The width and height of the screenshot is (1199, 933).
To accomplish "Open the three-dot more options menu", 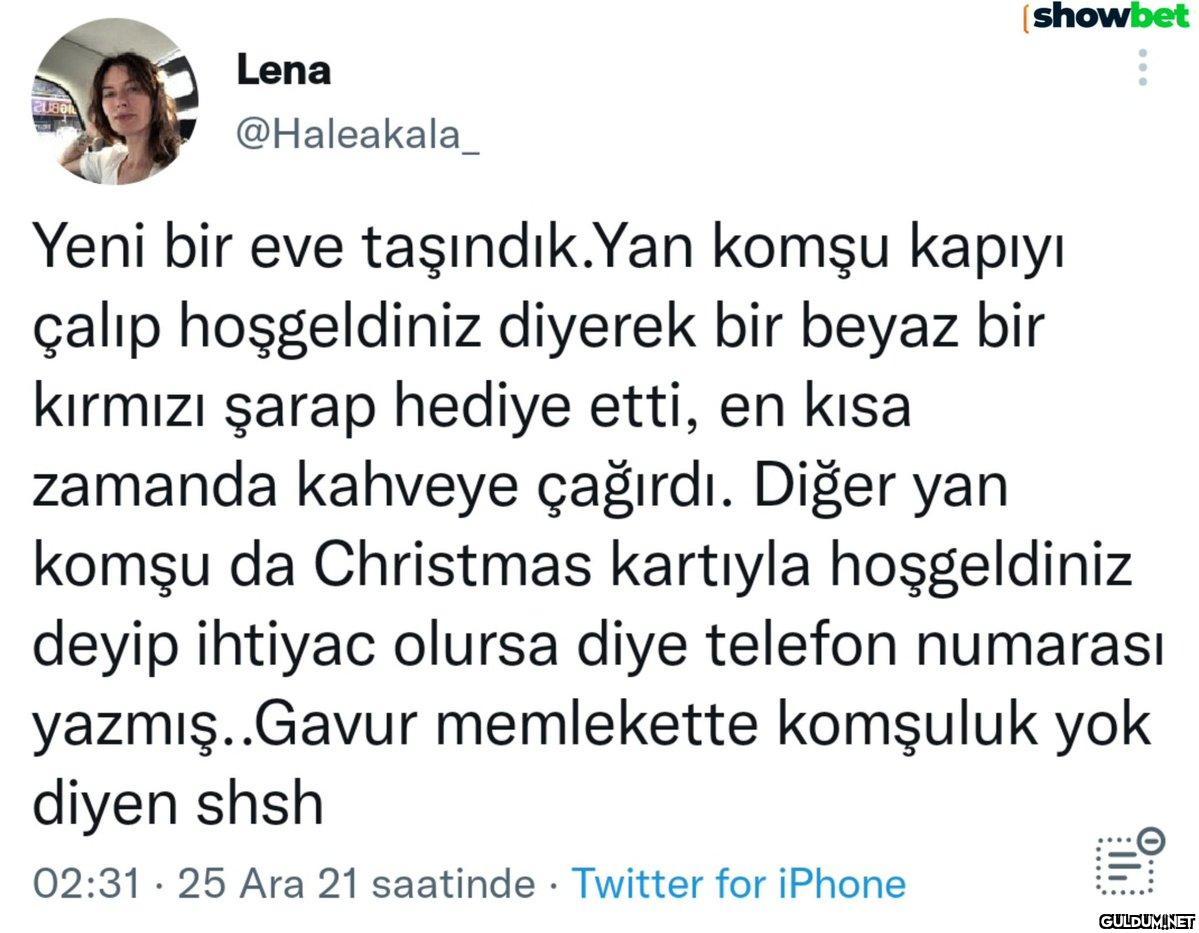I will coord(1143,68).
